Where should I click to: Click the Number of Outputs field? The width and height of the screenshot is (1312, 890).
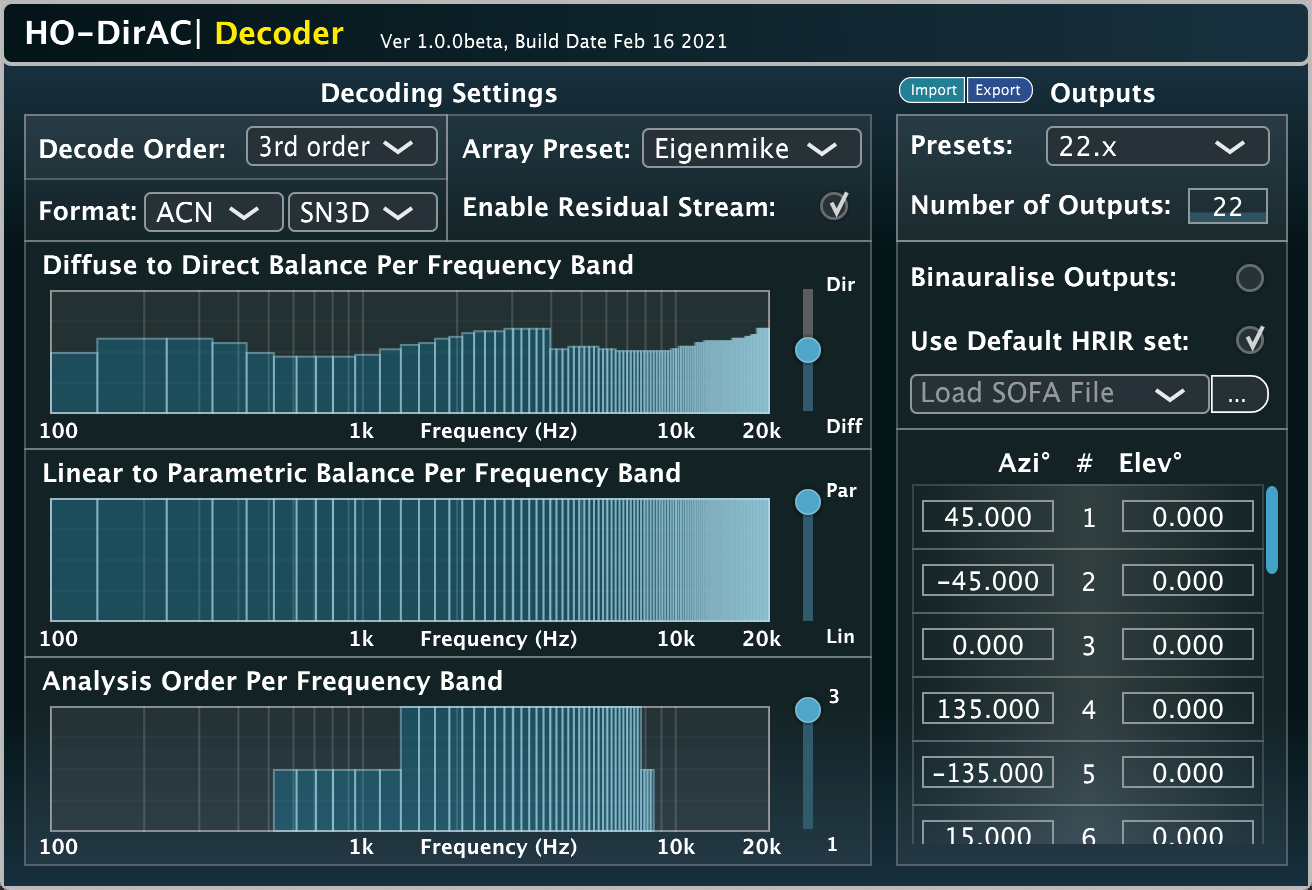1227,206
